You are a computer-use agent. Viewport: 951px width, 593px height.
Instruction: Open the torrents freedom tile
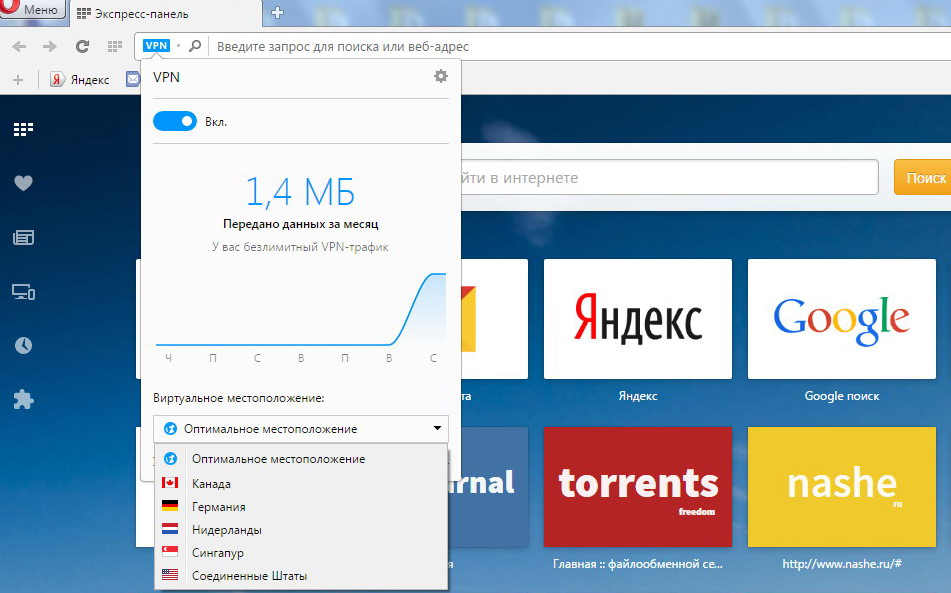(638, 486)
